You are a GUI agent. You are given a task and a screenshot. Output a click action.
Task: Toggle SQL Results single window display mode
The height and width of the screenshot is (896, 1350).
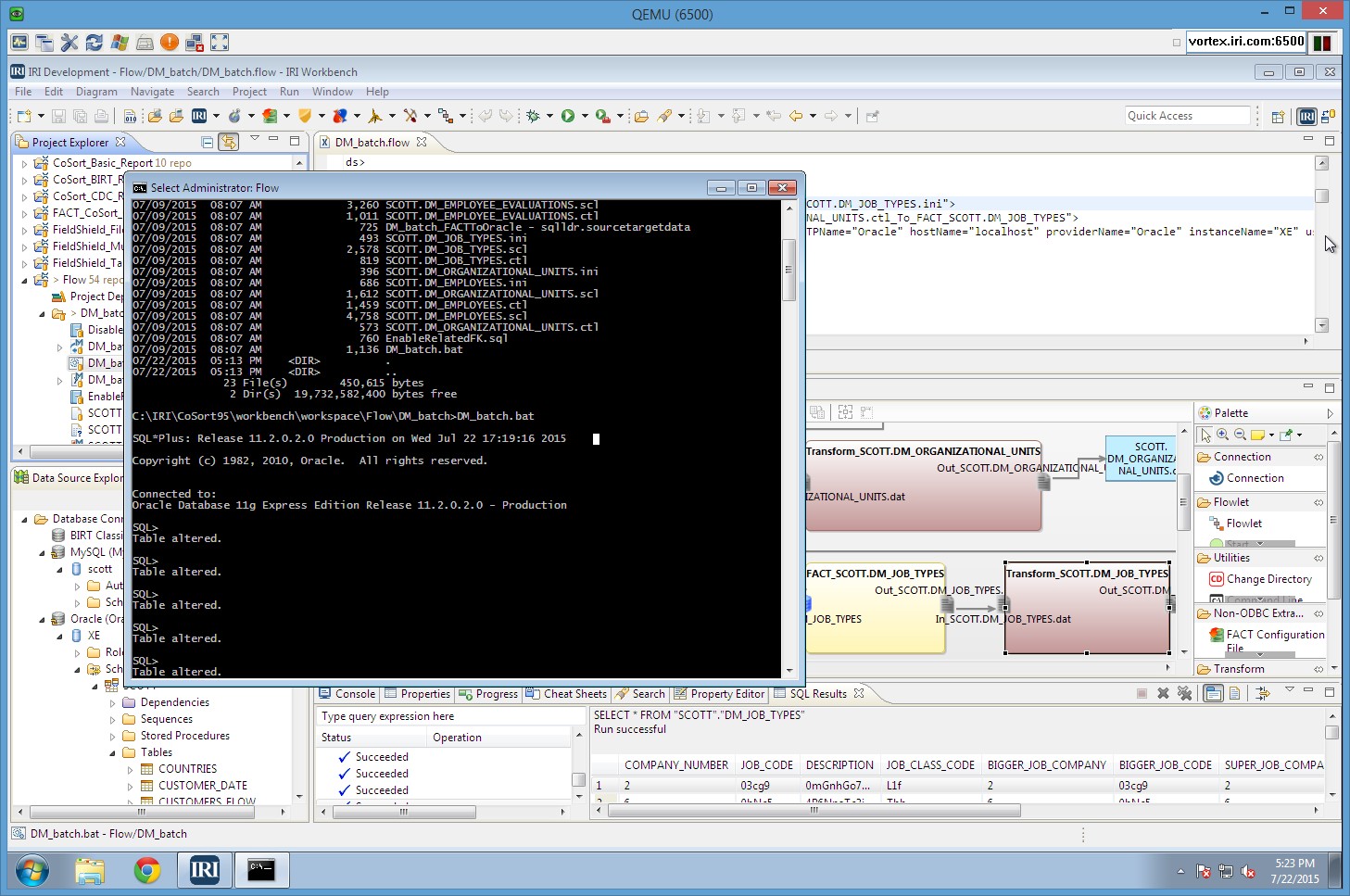[1213, 693]
